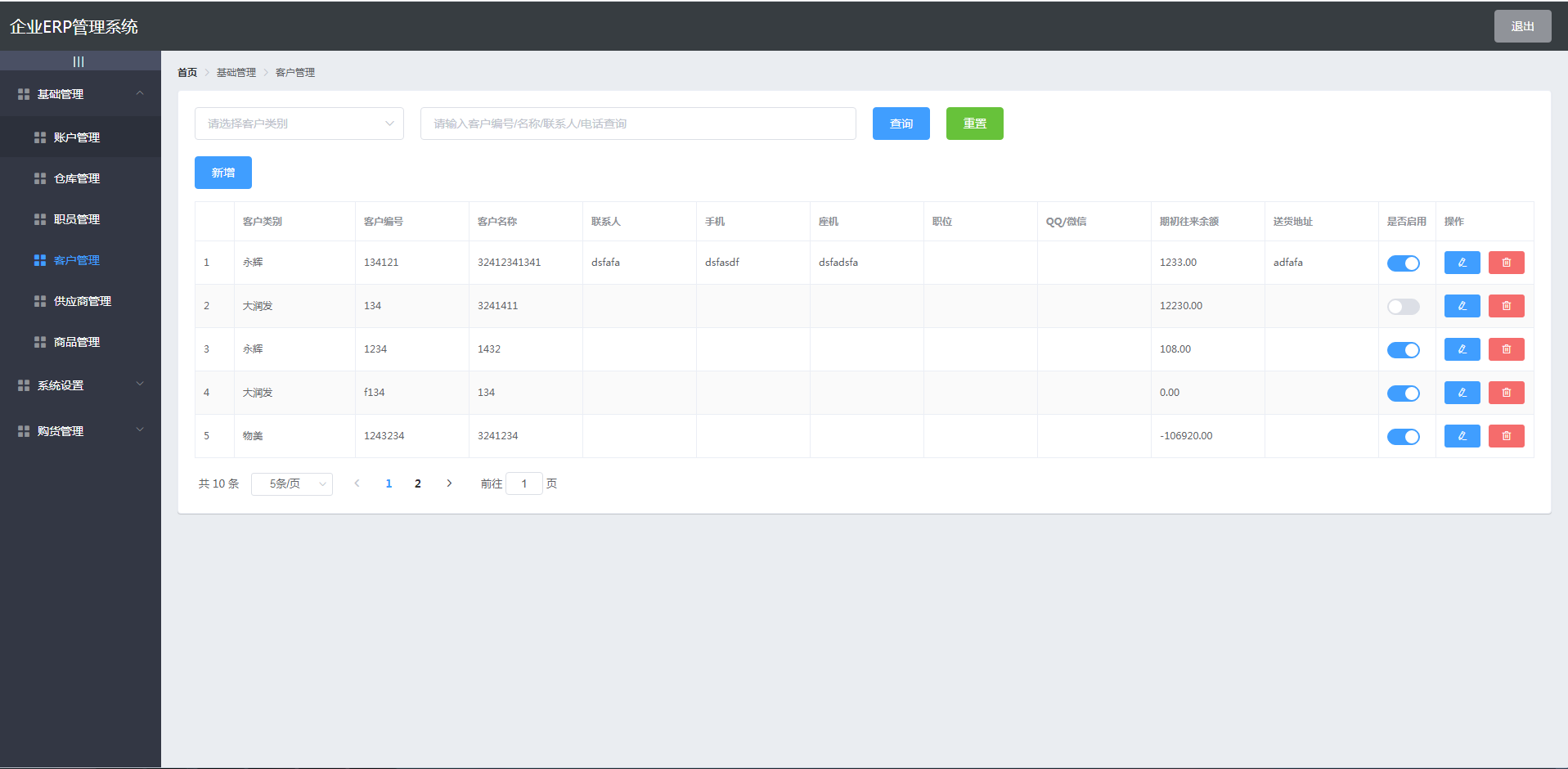The height and width of the screenshot is (769, 1568).
Task: Edit customer row with code 1234
Action: pyautogui.click(x=1462, y=349)
